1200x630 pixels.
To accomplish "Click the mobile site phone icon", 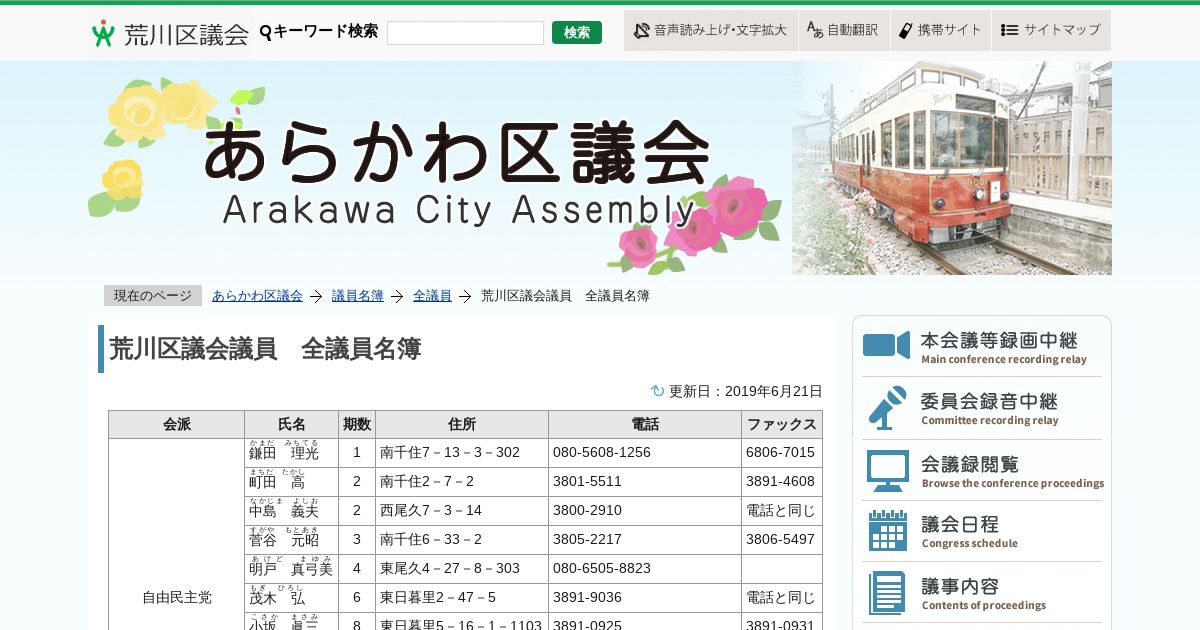I will click(x=906, y=30).
